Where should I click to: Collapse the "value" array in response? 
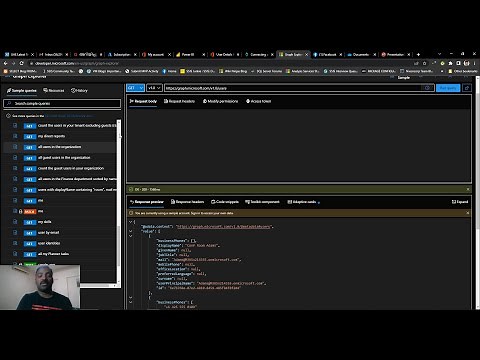(130, 231)
